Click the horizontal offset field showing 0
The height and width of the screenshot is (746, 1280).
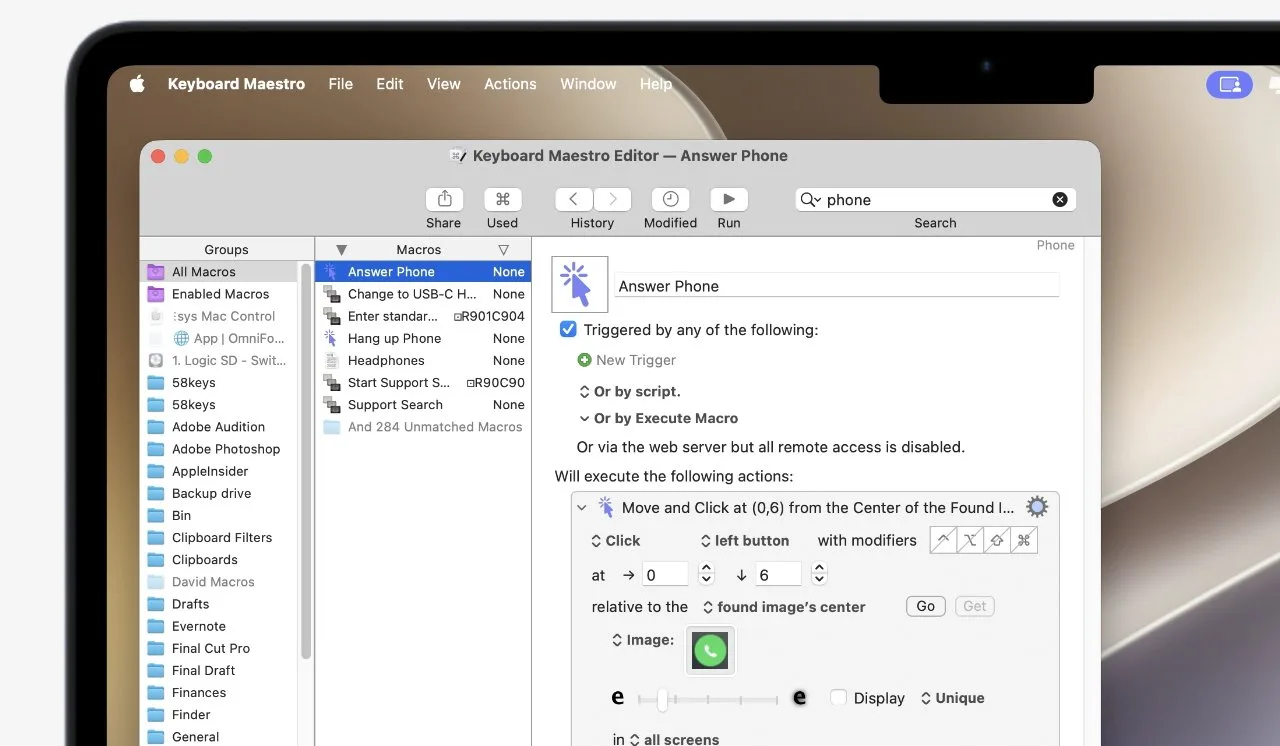coord(665,574)
